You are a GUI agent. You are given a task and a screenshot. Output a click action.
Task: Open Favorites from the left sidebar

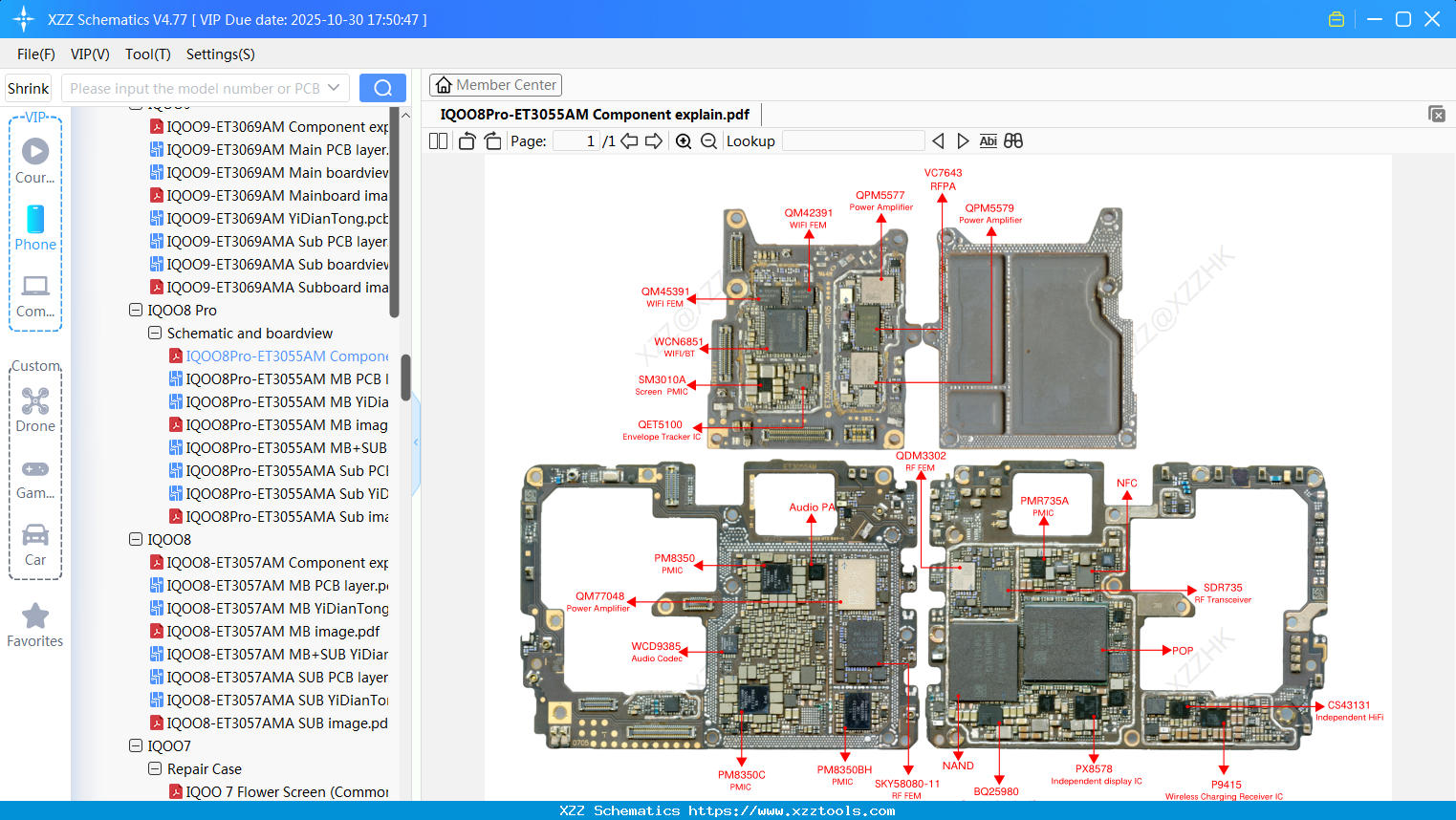pos(35,624)
